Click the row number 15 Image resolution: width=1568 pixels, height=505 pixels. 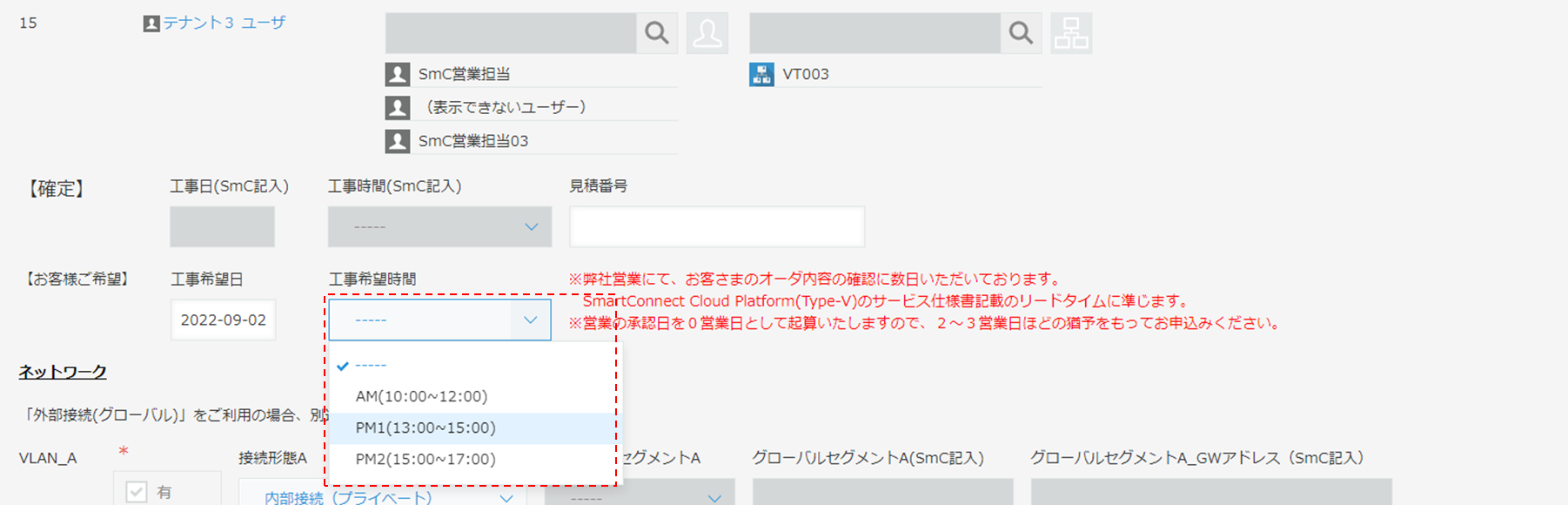(28, 23)
